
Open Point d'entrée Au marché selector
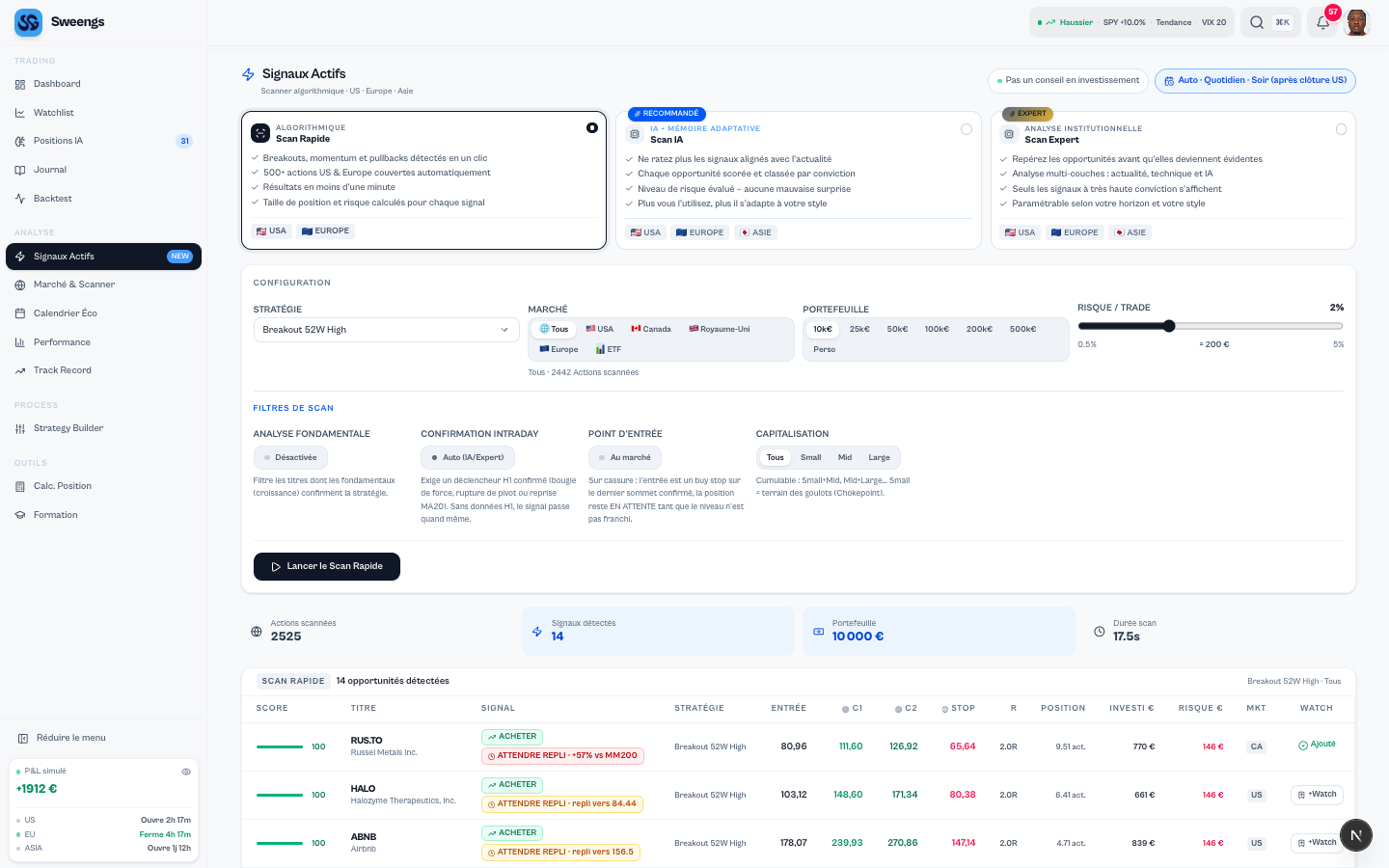pos(625,457)
